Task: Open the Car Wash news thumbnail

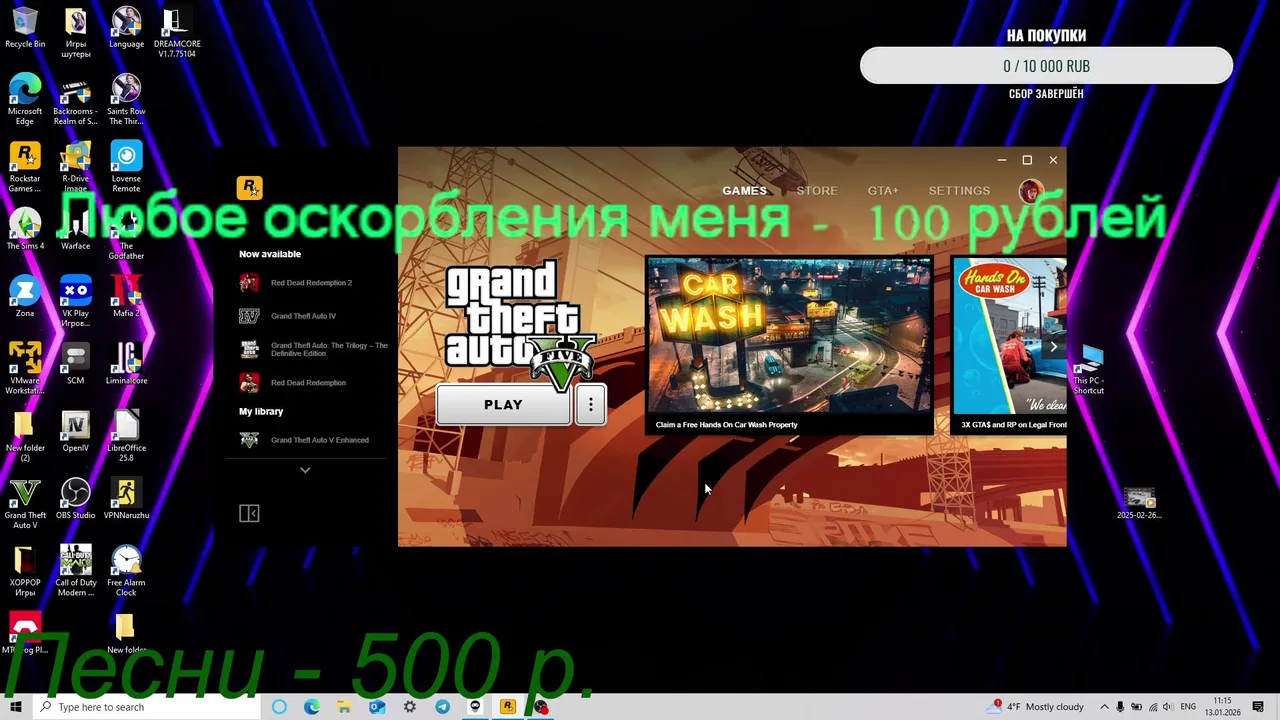Action: [789, 334]
